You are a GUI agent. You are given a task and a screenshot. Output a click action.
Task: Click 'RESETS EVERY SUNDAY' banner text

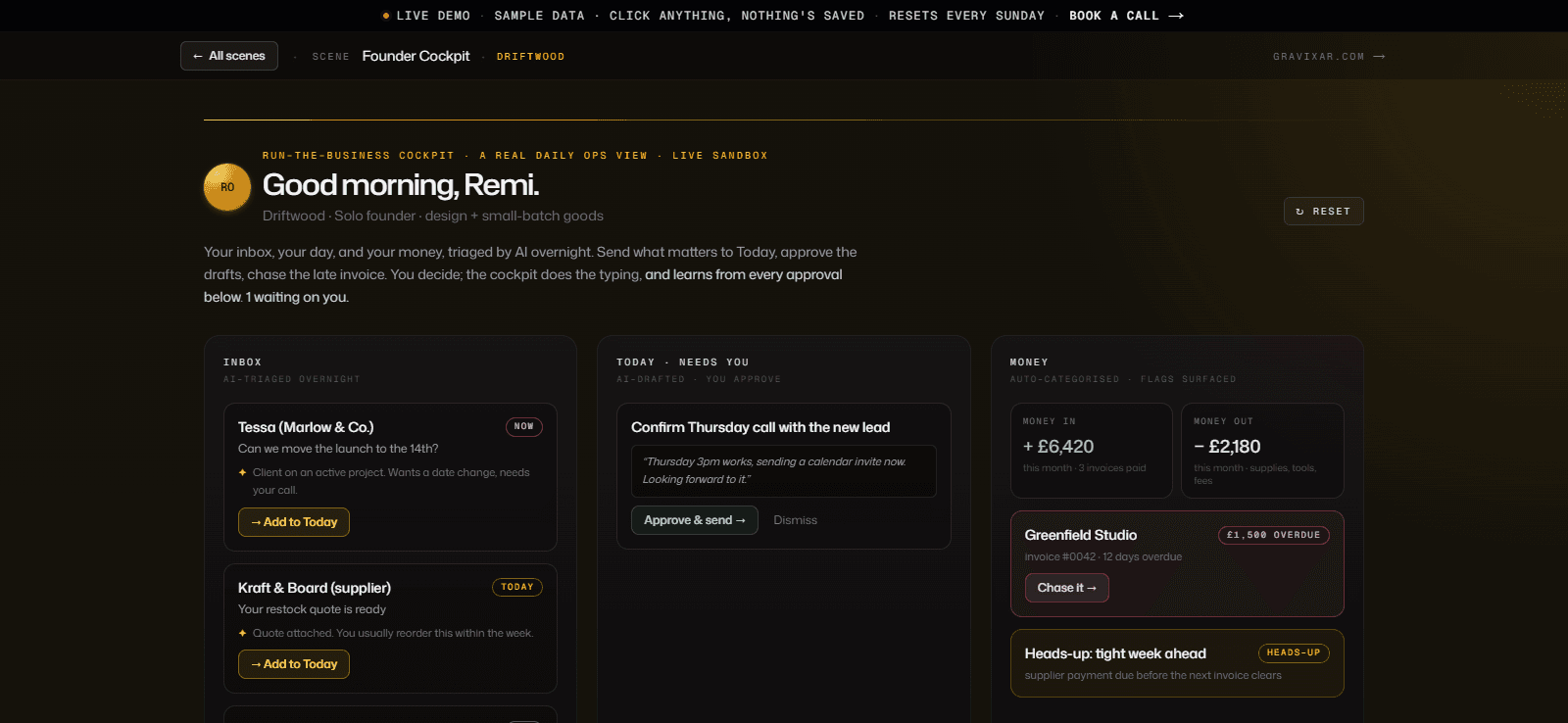pyautogui.click(x=966, y=16)
